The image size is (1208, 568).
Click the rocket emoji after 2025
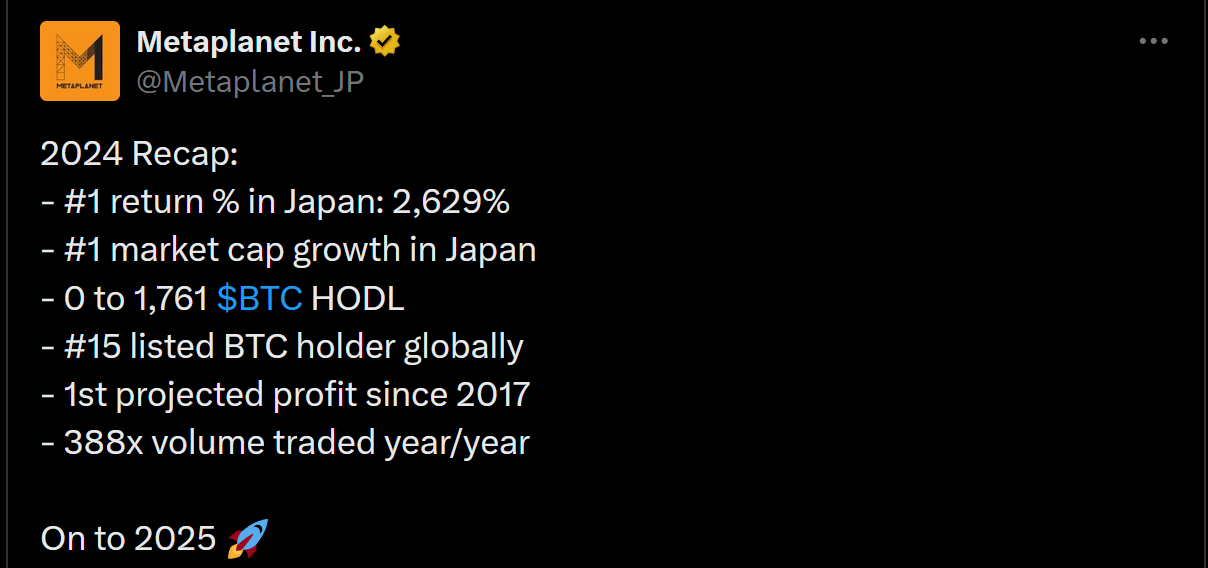pyautogui.click(x=246, y=540)
